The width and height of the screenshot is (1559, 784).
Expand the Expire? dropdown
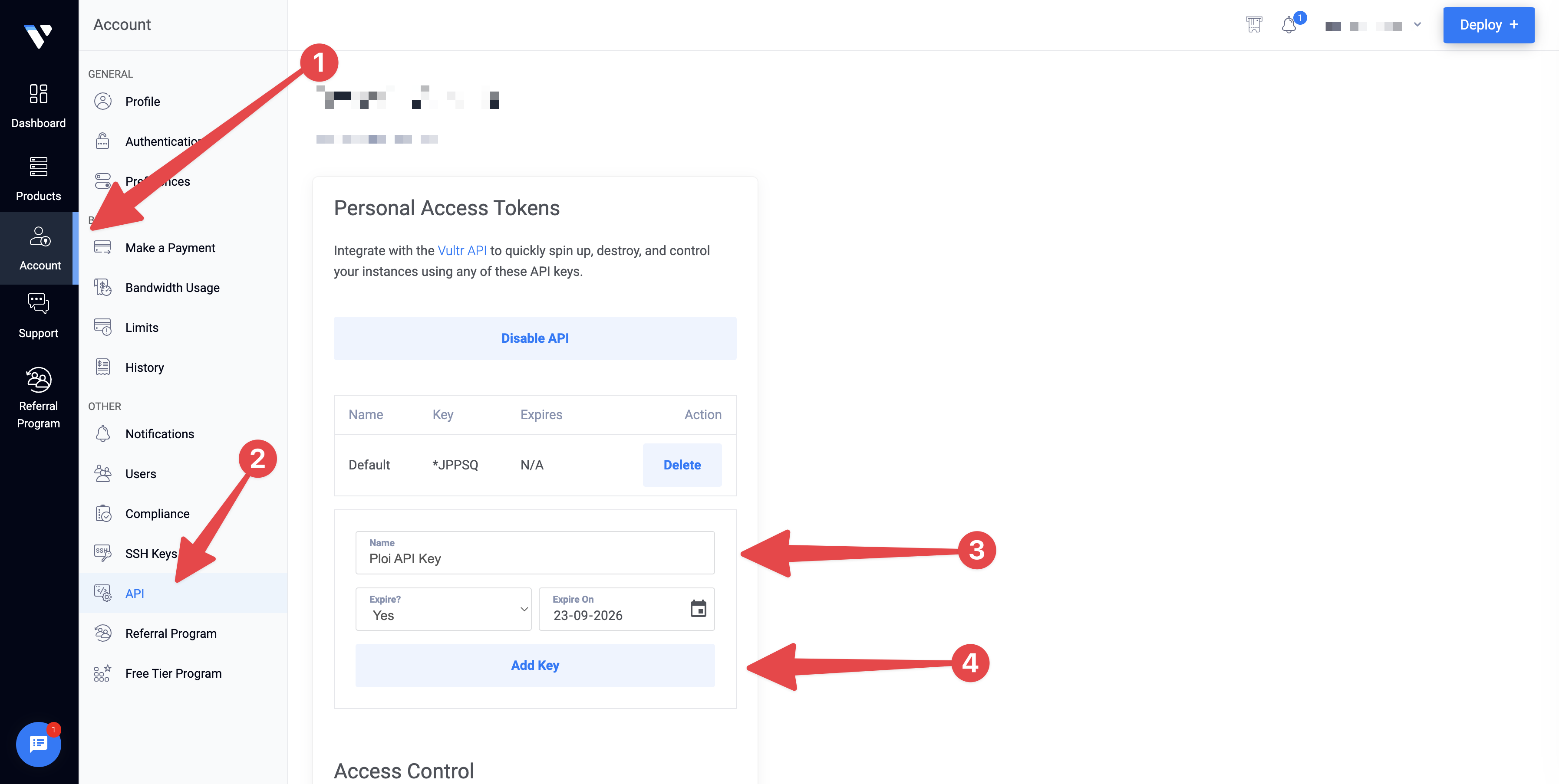click(443, 609)
